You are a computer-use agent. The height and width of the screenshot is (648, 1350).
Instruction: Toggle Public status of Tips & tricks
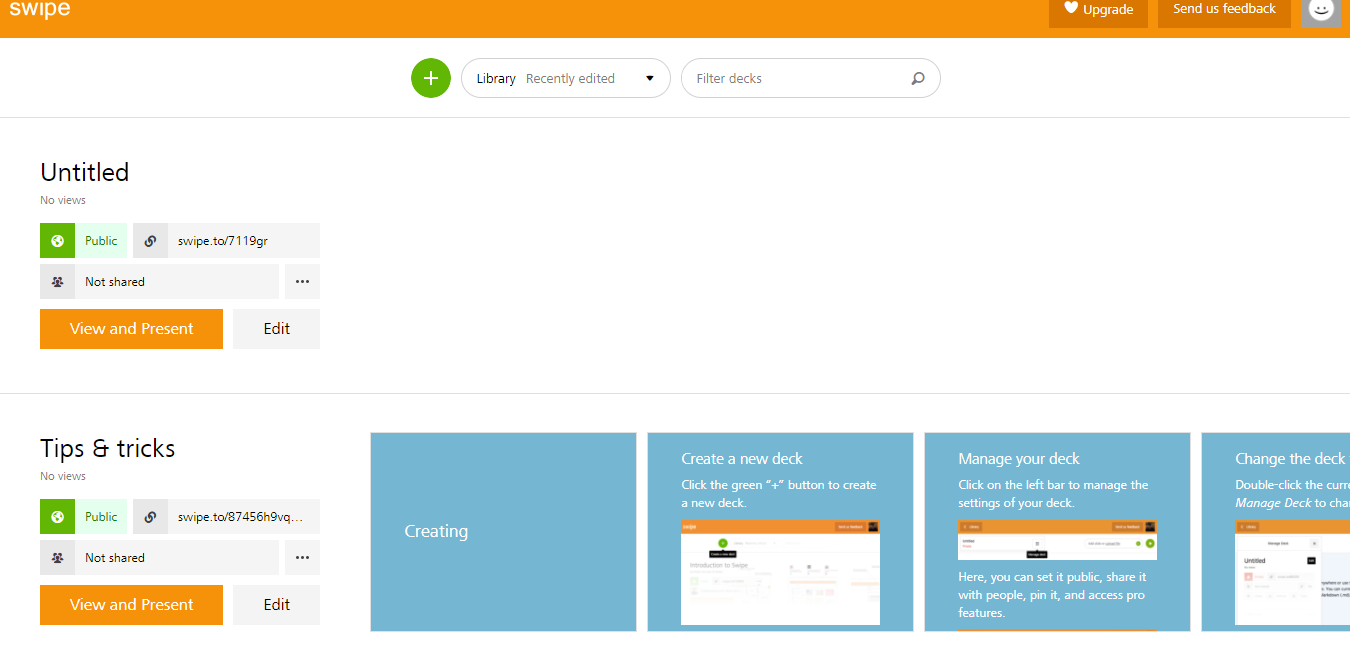pyautogui.click(x=101, y=517)
